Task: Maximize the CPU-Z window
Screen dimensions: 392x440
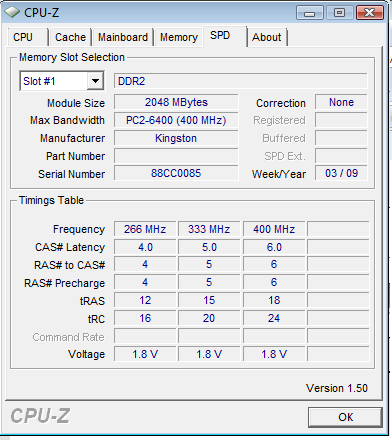Action: 340,13
